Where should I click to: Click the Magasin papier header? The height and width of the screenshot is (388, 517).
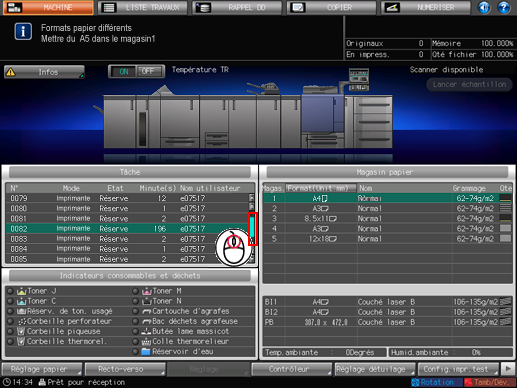[x=387, y=172]
